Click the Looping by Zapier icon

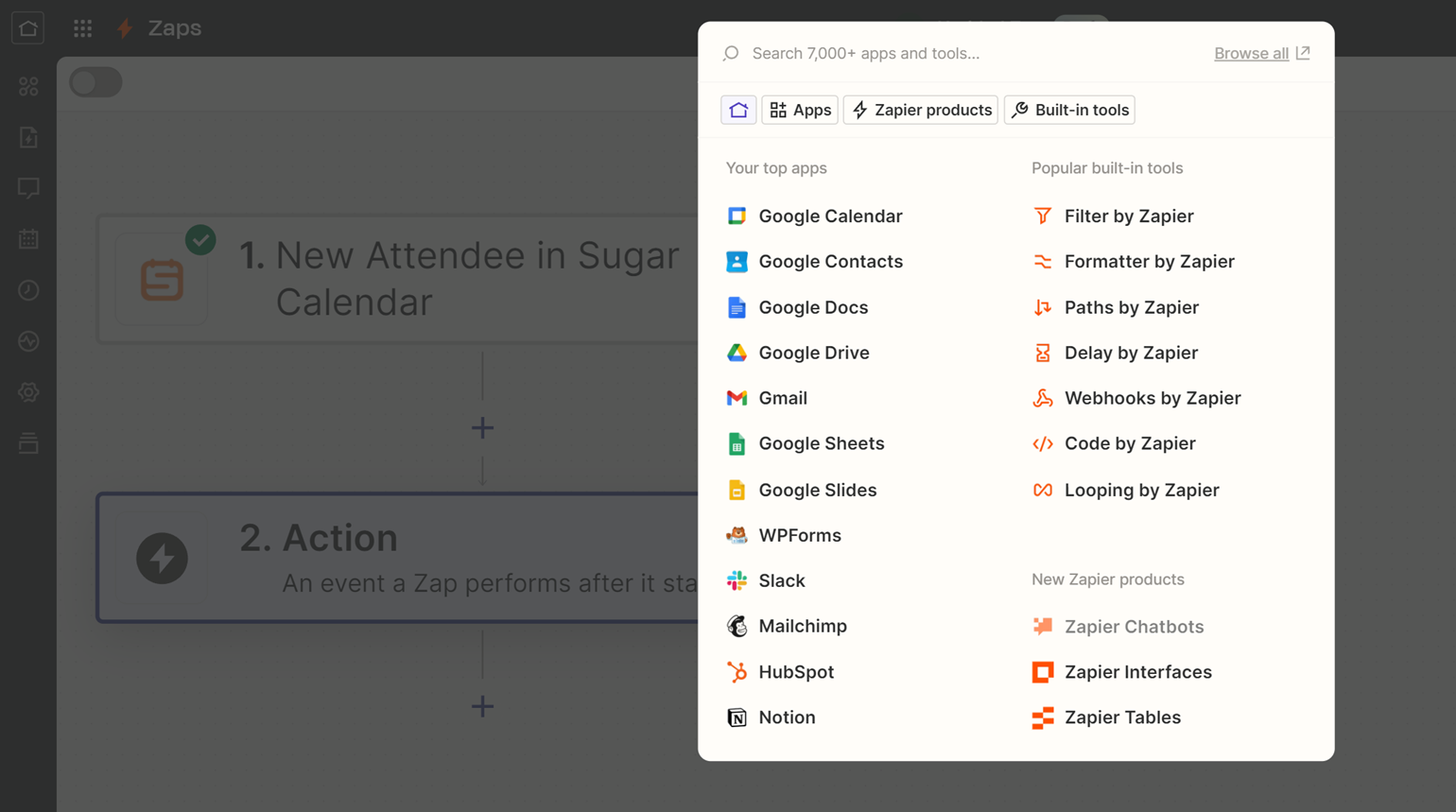1043,490
